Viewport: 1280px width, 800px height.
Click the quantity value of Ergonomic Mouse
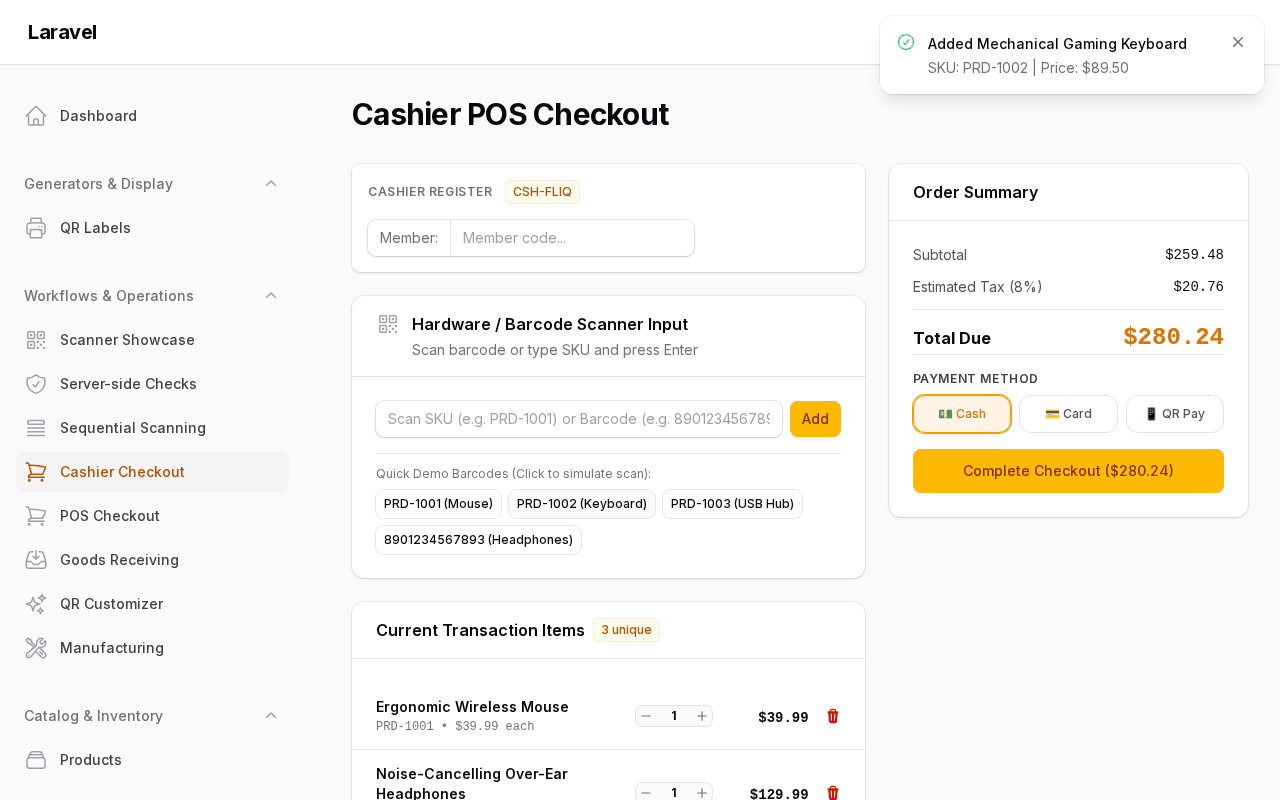(674, 716)
